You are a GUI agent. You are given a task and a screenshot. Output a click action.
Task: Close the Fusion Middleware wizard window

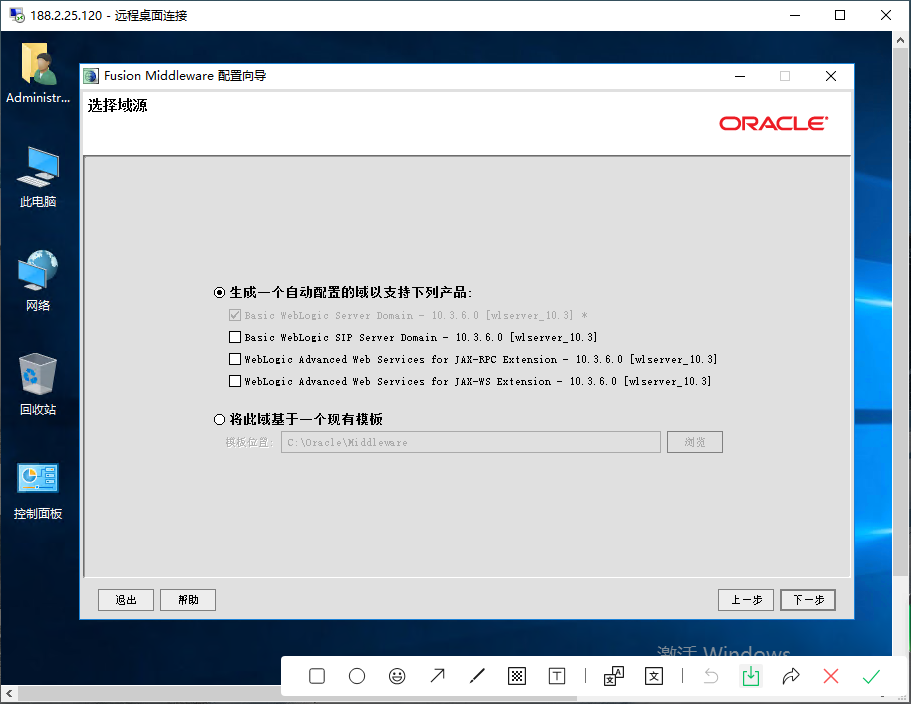tap(831, 76)
